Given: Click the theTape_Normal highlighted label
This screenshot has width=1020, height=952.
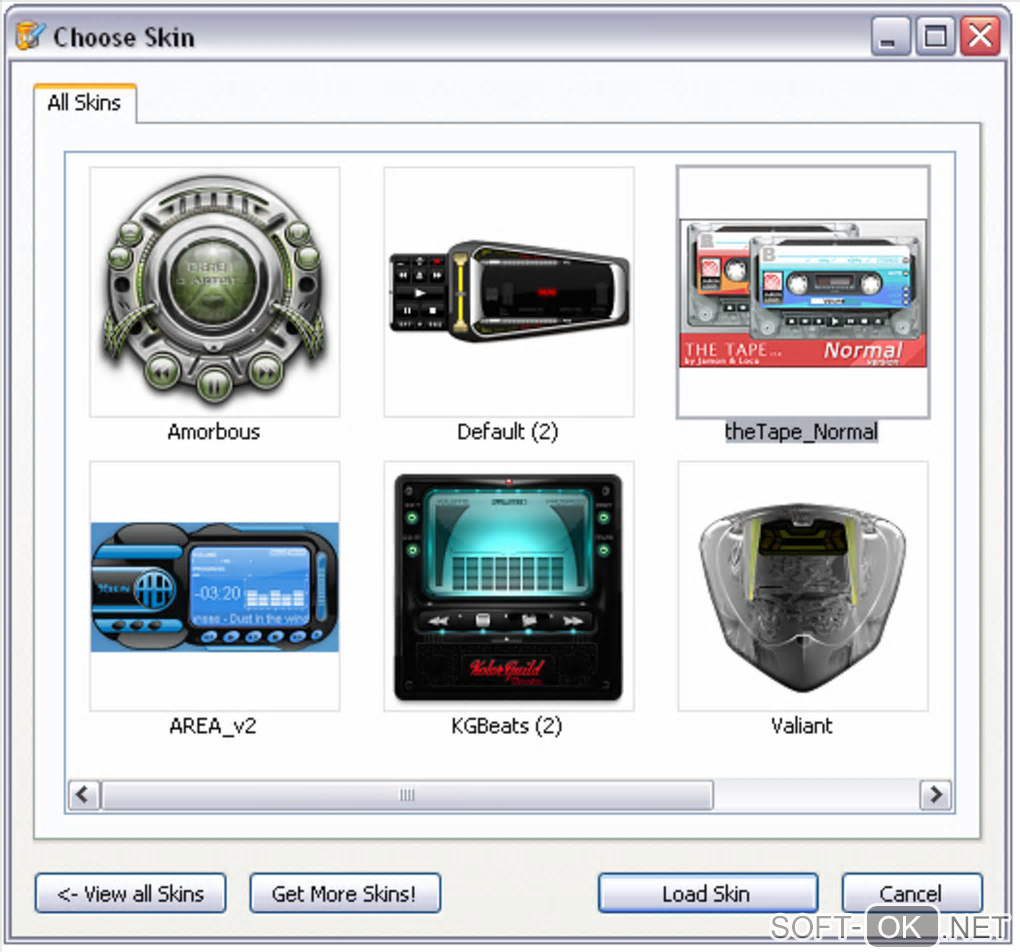Looking at the screenshot, I should [801, 432].
